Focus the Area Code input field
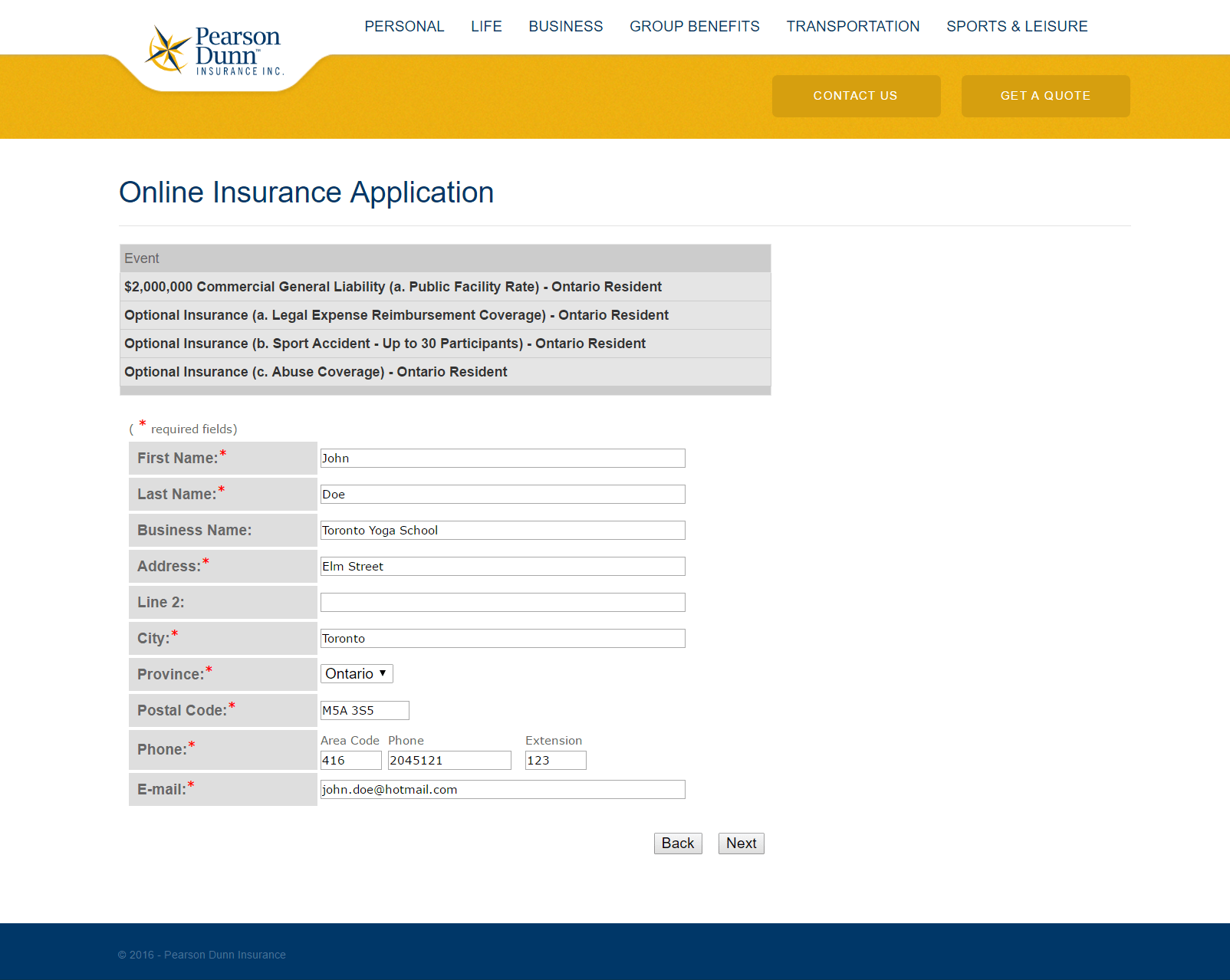The width and height of the screenshot is (1230, 980). click(351, 761)
